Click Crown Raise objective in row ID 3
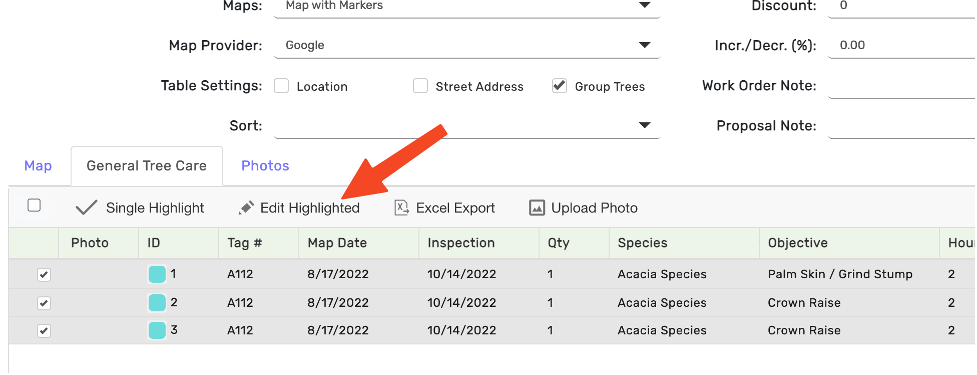This screenshot has width=977, height=375. tap(804, 330)
